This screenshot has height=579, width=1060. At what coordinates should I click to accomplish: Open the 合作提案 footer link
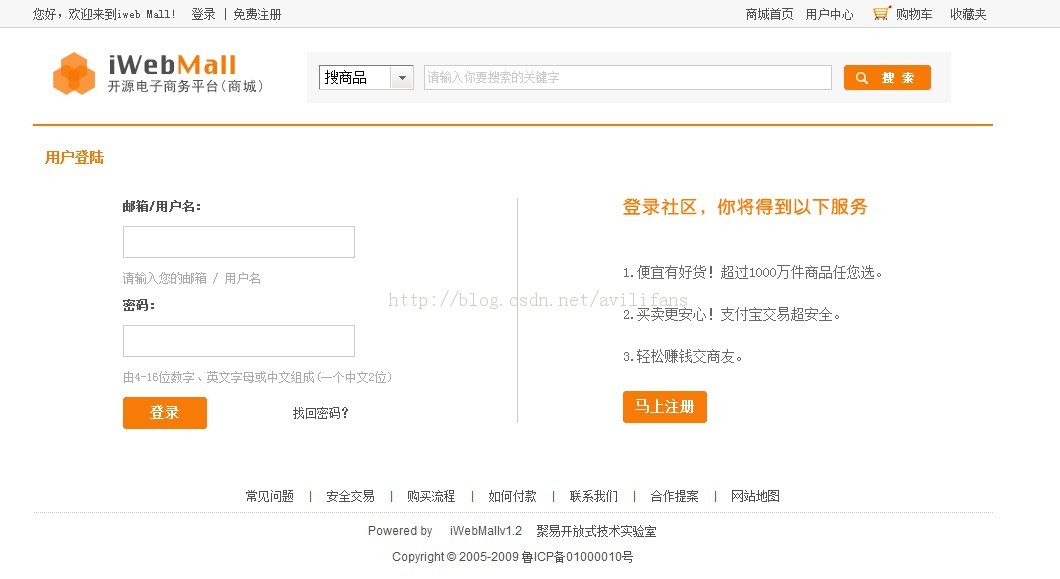pos(675,496)
